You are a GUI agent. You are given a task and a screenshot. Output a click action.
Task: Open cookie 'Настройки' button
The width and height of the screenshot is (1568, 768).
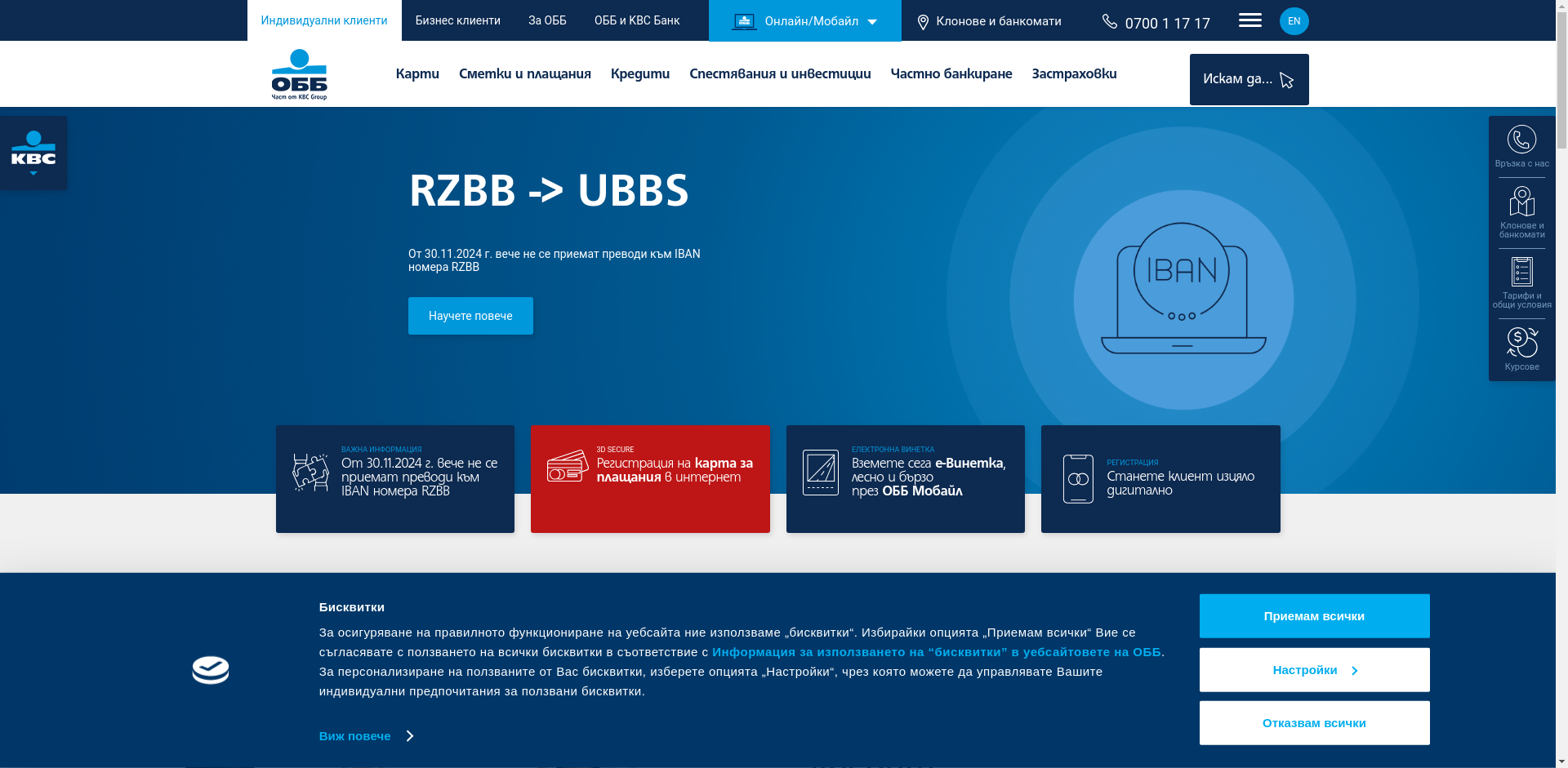pos(1314,670)
